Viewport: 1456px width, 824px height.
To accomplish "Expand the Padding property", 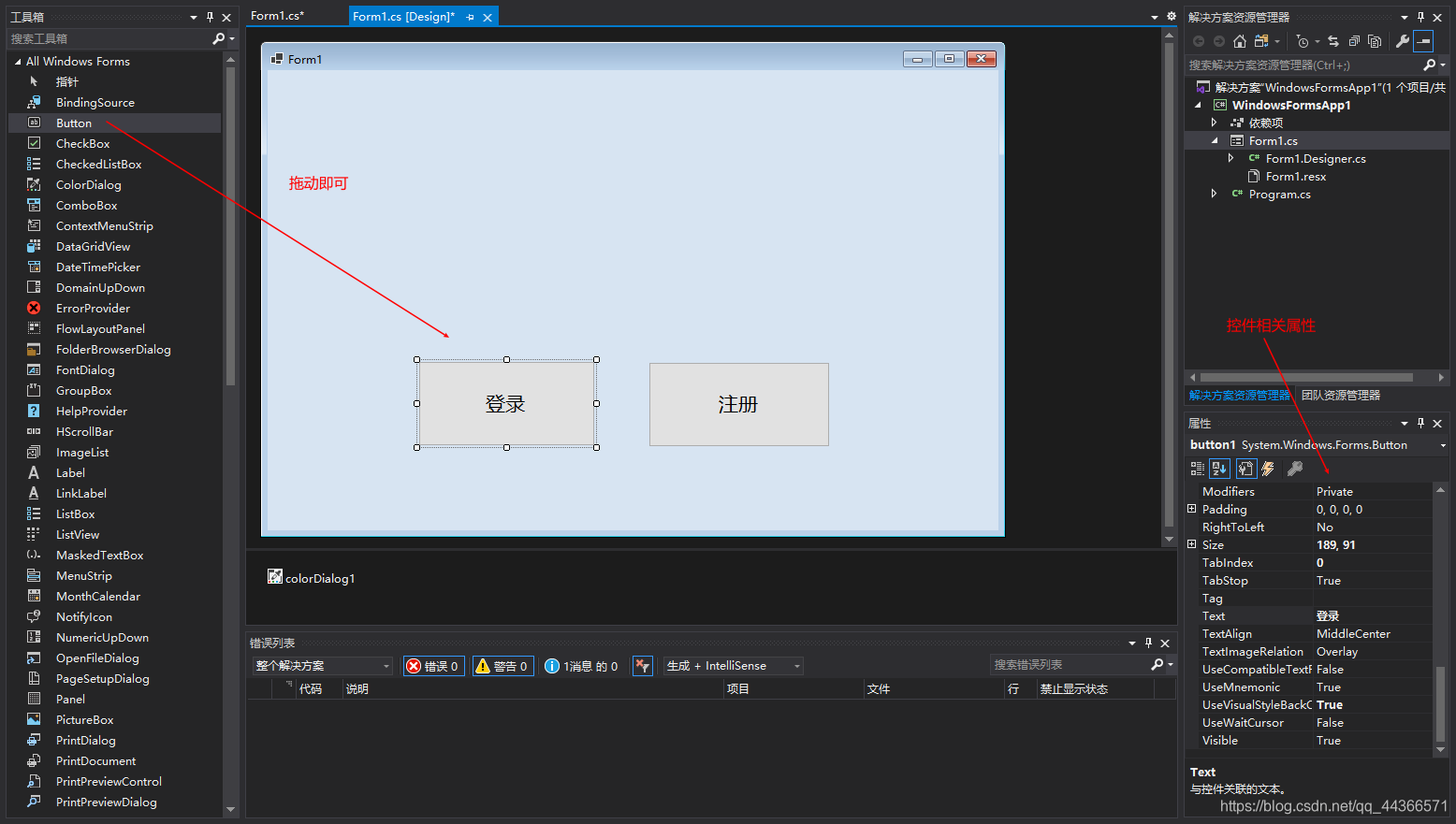I will point(1191,509).
